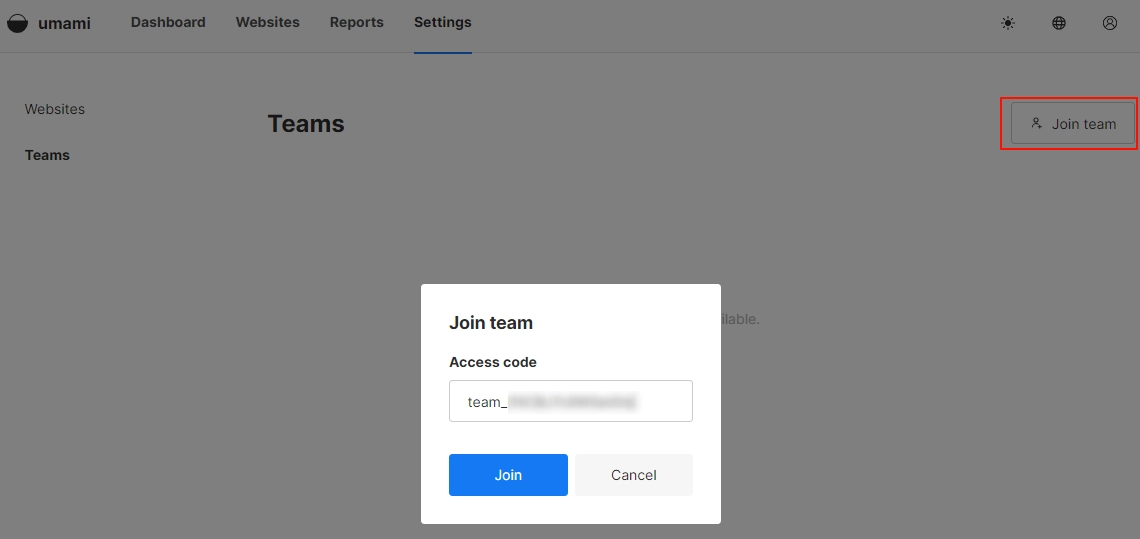
Task: Select Websites in the settings sidebar
Action: tap(55, 109)
